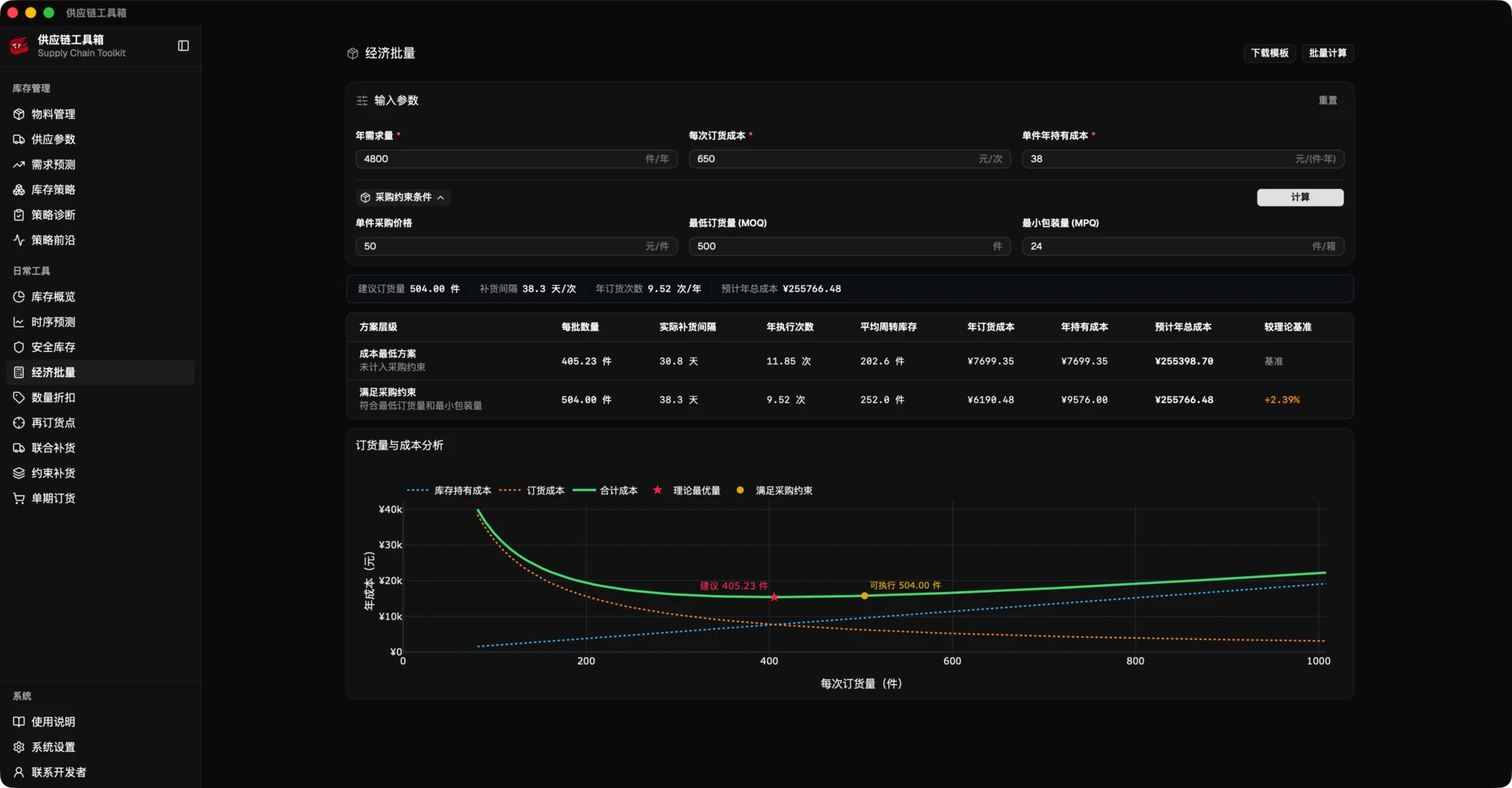Click the 计算 button
This screenshot has height=788, width=1512.
click(x=1300, y=198)
